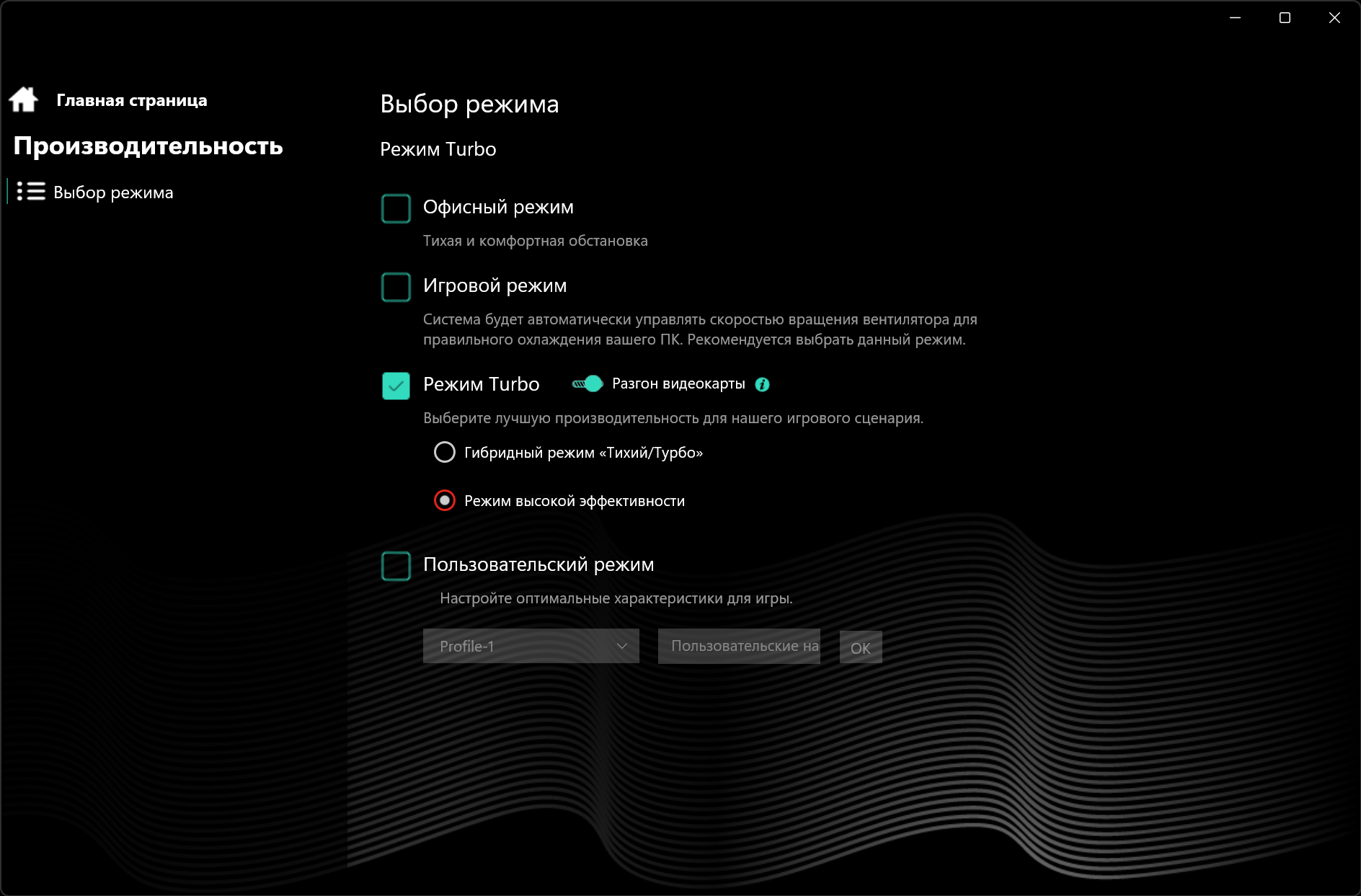1361x896 pixels.
Task: Click the home icon in sidebar
Action: click(x=24, y=99)
